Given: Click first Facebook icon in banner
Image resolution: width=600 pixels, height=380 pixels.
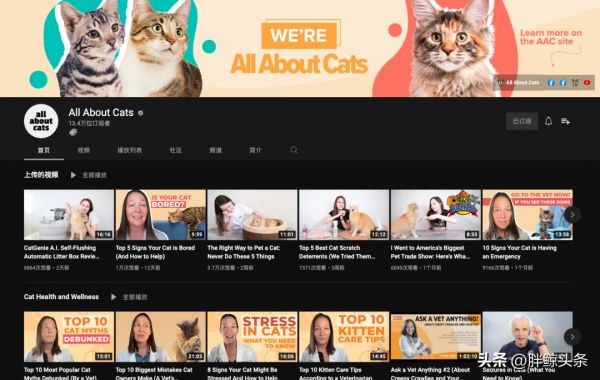Looking at the screenshot, I should coord(551,83).
